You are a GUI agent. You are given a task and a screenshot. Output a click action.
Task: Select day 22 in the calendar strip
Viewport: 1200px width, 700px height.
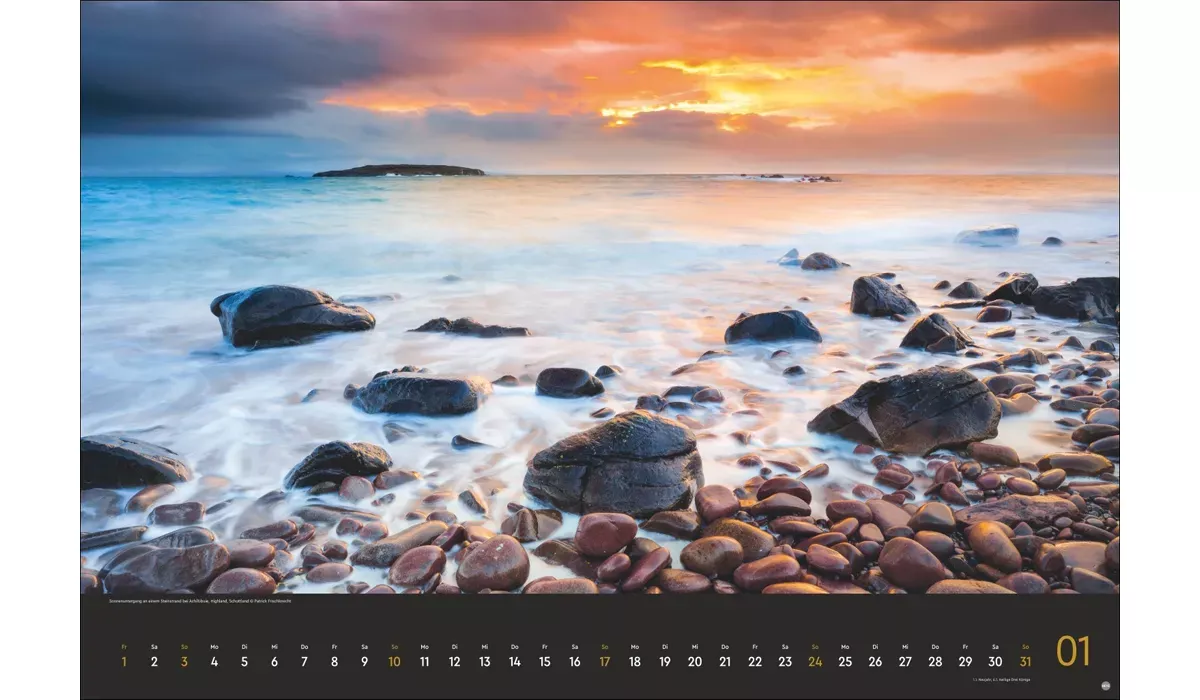(x=754, y=656)
